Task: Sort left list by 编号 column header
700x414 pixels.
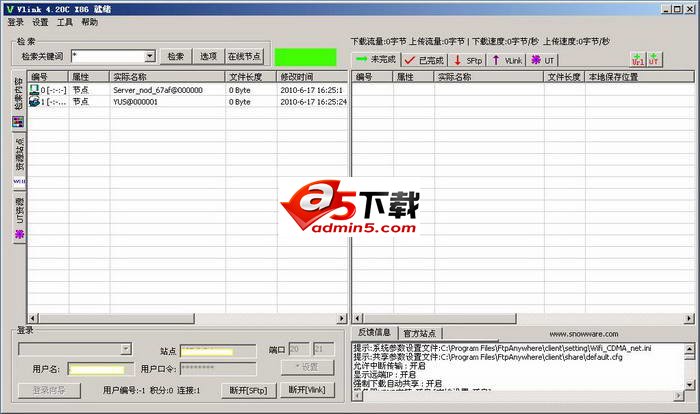Action: click(47, 77)
